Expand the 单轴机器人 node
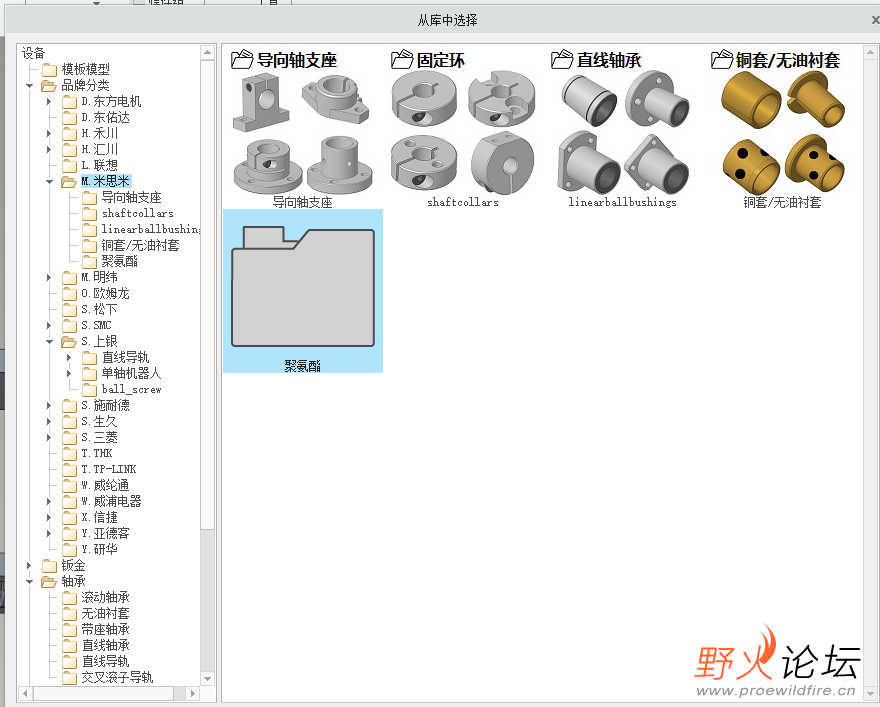Image resolution: width=880 pixels, height=707 pixels. (69, 374)
